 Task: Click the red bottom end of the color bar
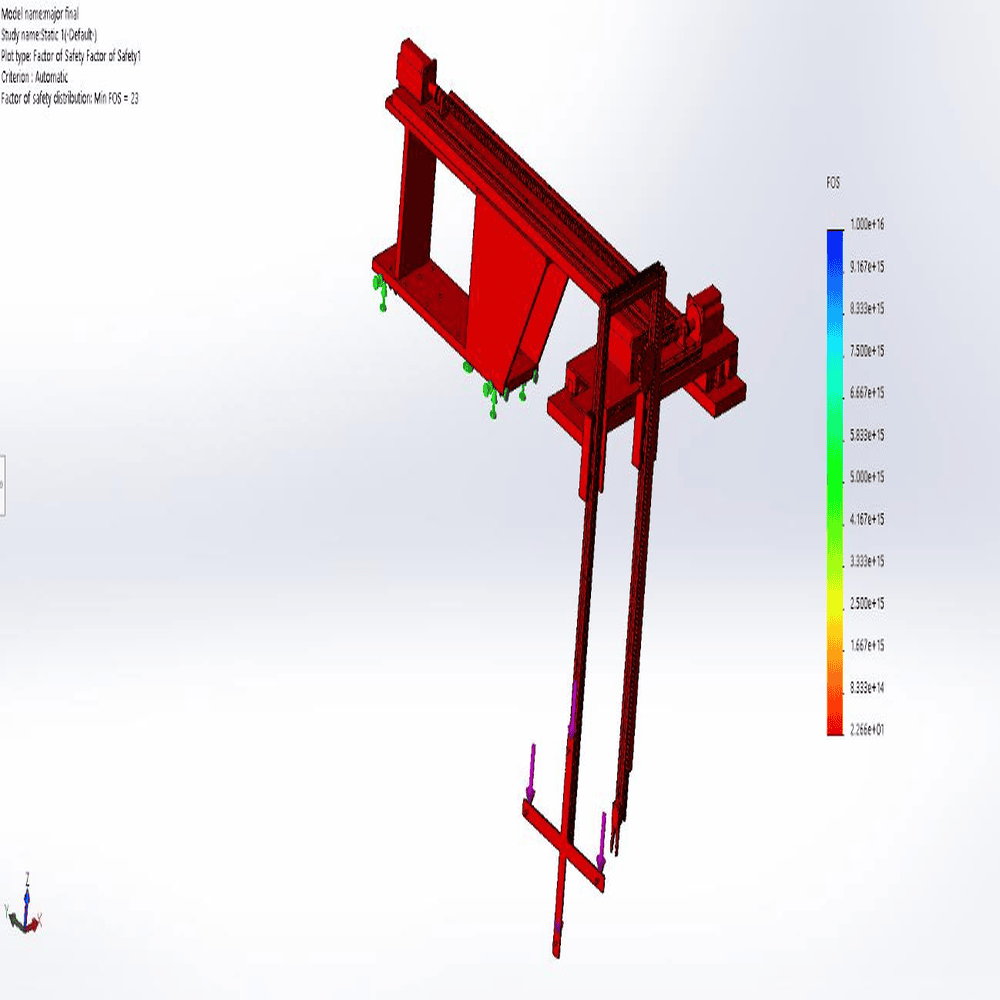point(834,728)
